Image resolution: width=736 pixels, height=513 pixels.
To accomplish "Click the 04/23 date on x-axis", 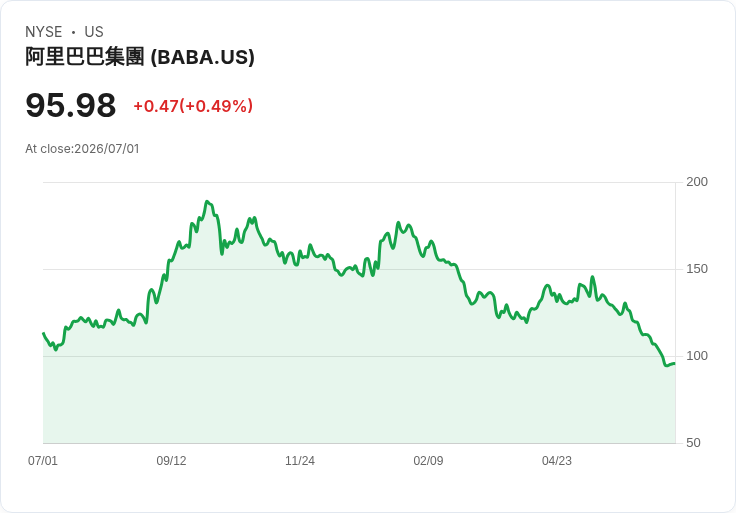I will click(x=557, y=460).
